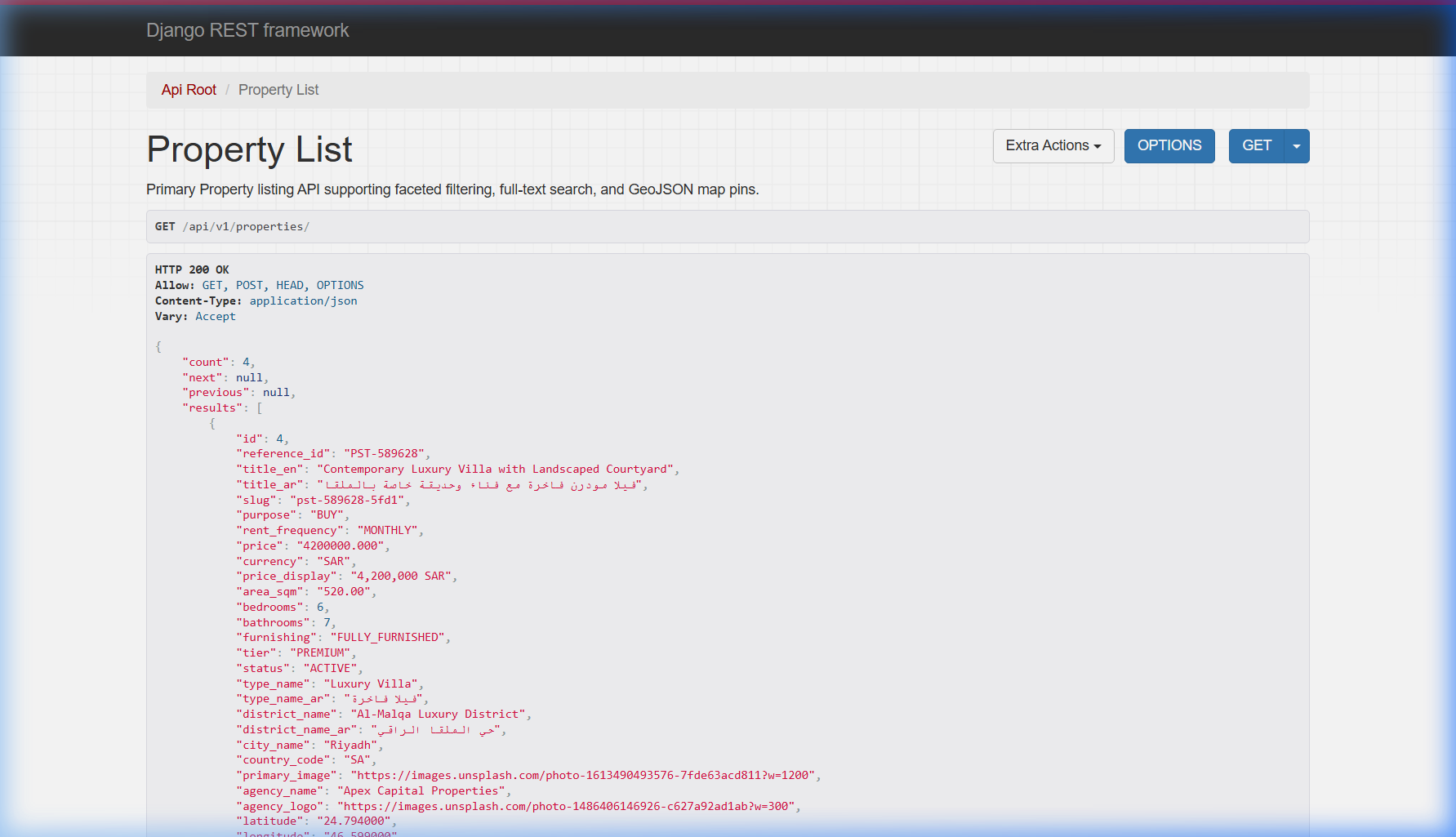Select the /api/v1/properties/ request path
Screen dimensions: 1456x837
coord(246,227)
